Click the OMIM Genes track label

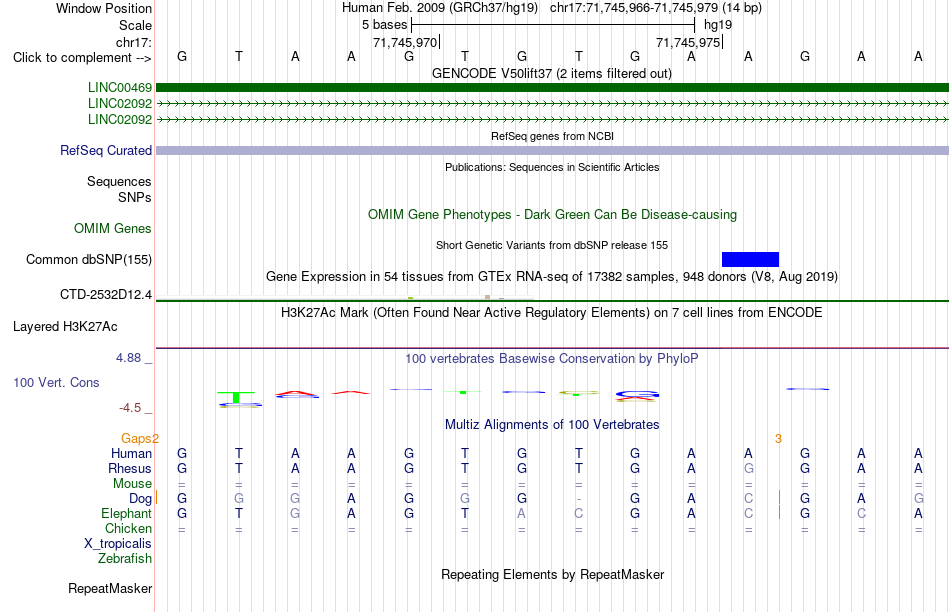pos(113,228)
